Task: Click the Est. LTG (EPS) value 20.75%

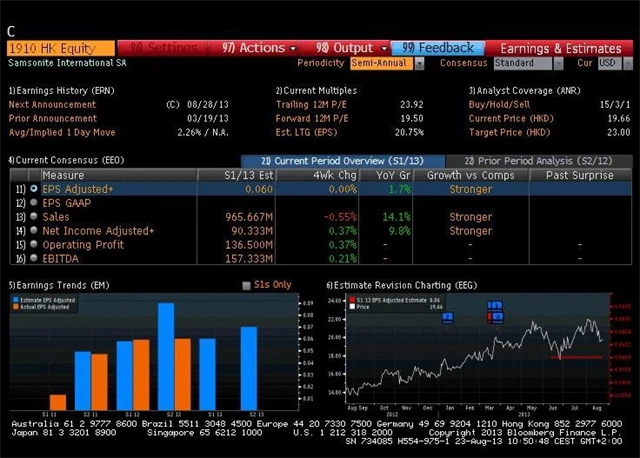Action: [x=409, y=132]
